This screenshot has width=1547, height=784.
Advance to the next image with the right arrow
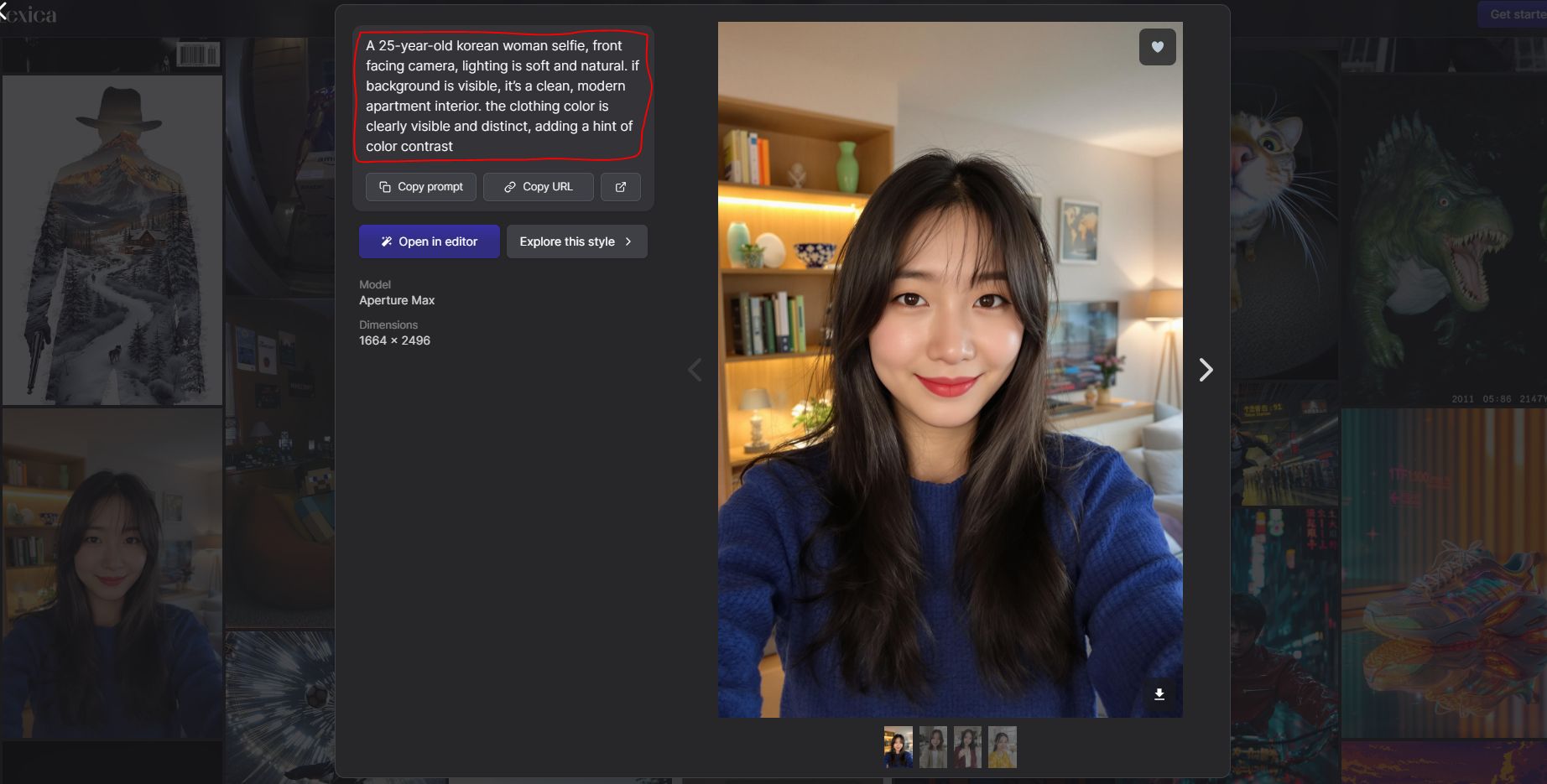tap(1206, 369)
